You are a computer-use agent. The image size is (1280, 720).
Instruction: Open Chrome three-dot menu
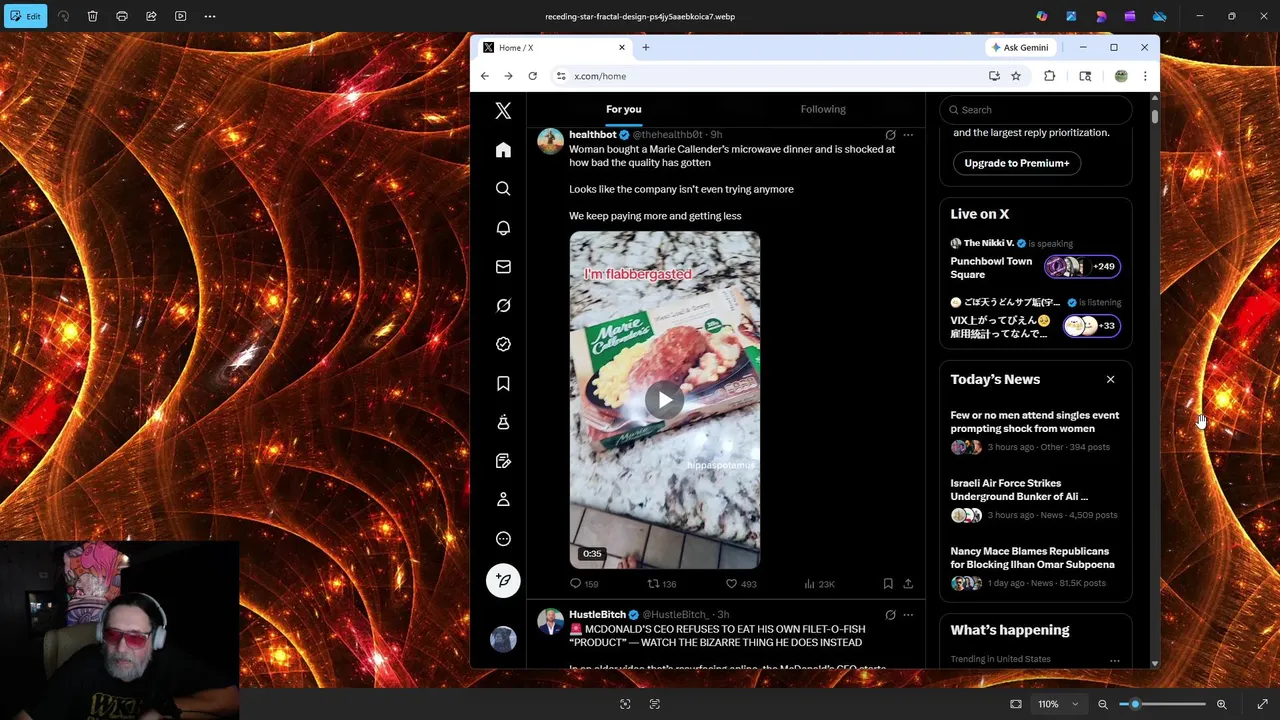pyautogui.click(x=1145, y=76)
